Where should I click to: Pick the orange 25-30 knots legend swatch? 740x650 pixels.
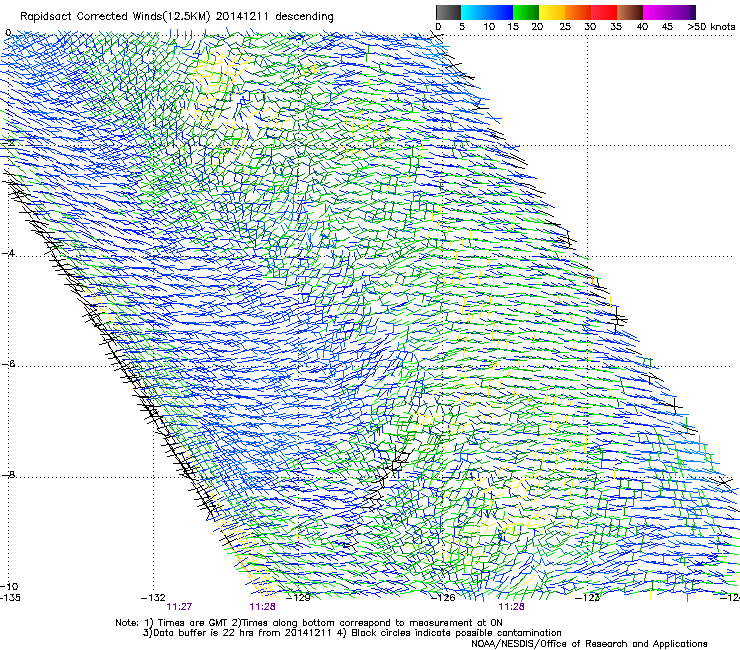(578, 12)
